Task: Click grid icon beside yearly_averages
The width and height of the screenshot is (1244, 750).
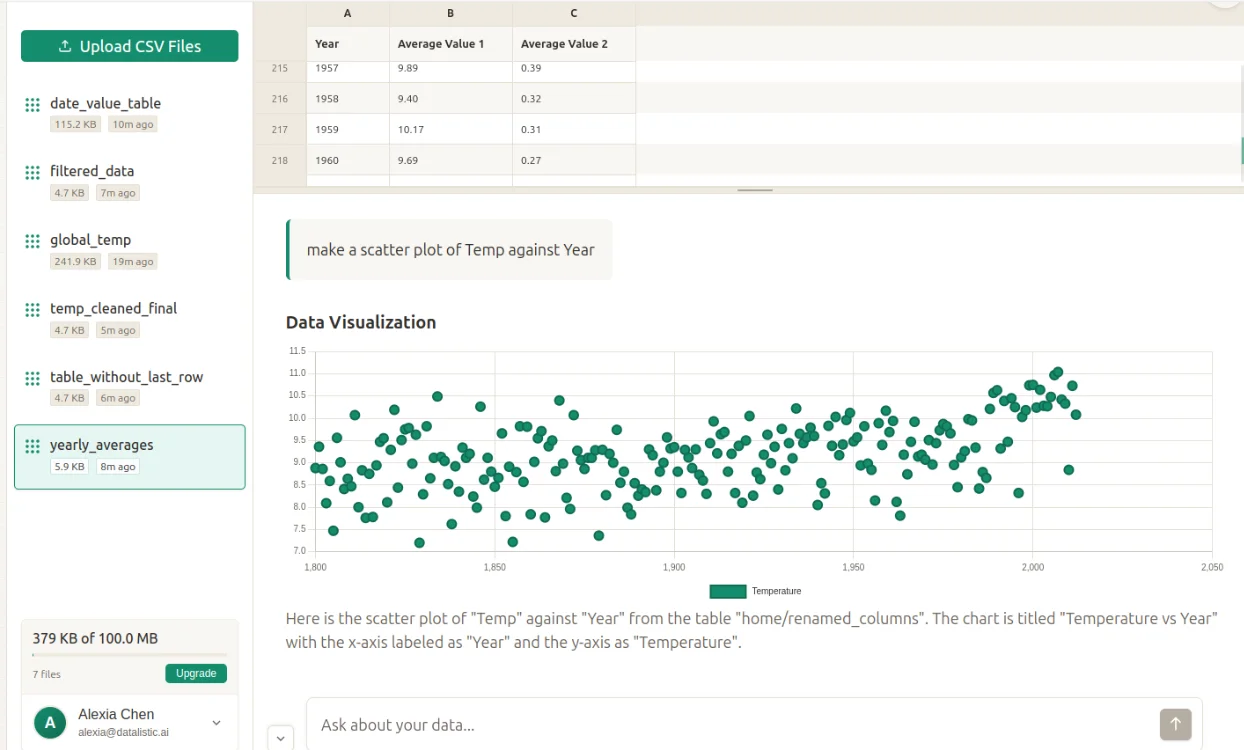Action: pos(33,446)
